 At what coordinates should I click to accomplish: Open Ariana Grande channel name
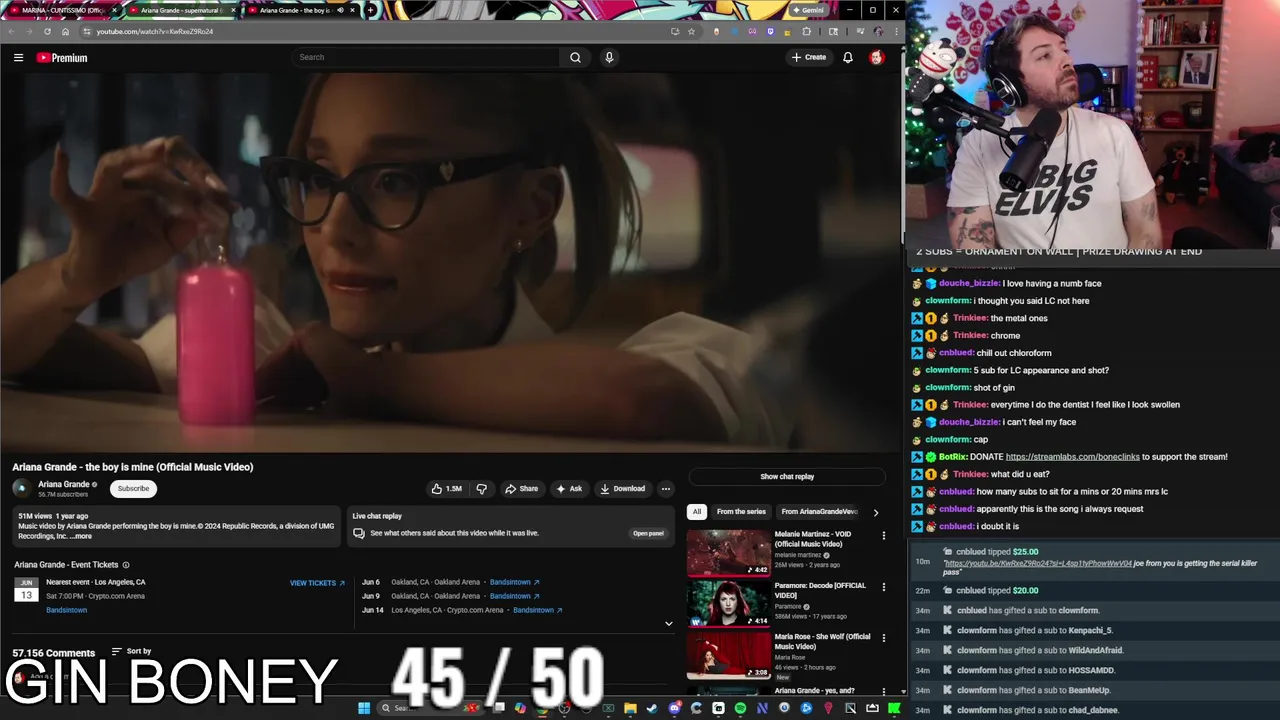pyautogui.click(x=64, y=484)
